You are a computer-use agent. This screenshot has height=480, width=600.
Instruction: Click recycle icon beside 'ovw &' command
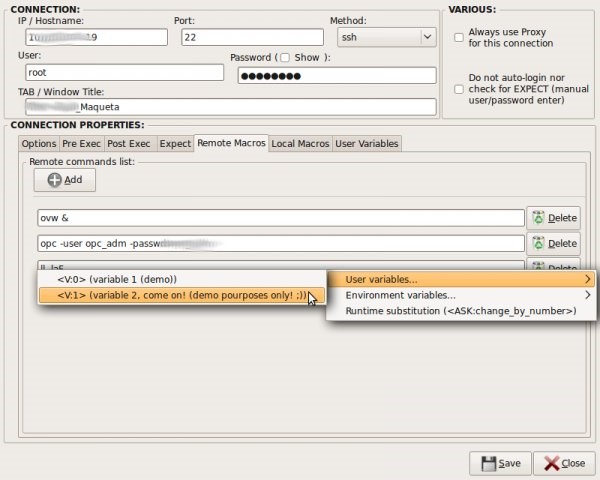click(538, 217)
